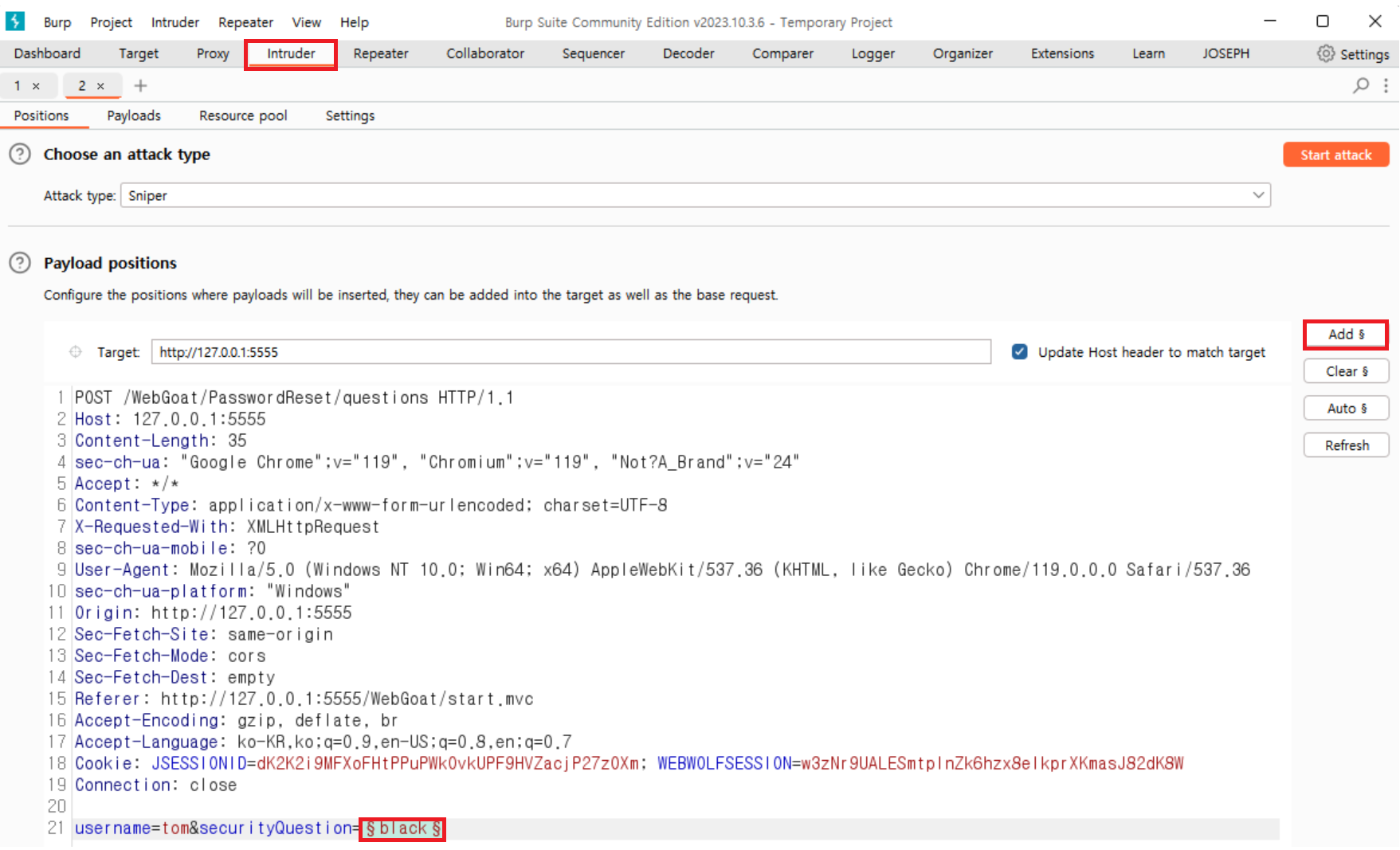Switch to the Payloads sub-tab
The width and height of the screenshot is (1400, 850).
pos(134,116)
